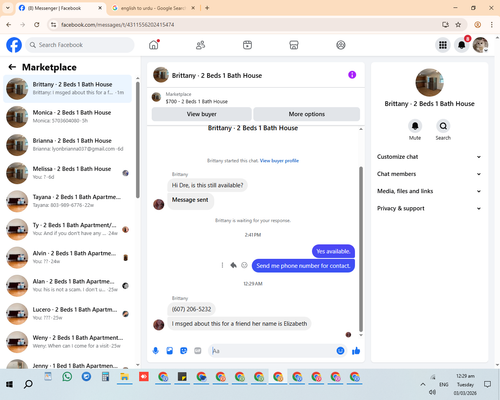
Task: Click the large listing photo in the info panel
Action: point(429,82)
